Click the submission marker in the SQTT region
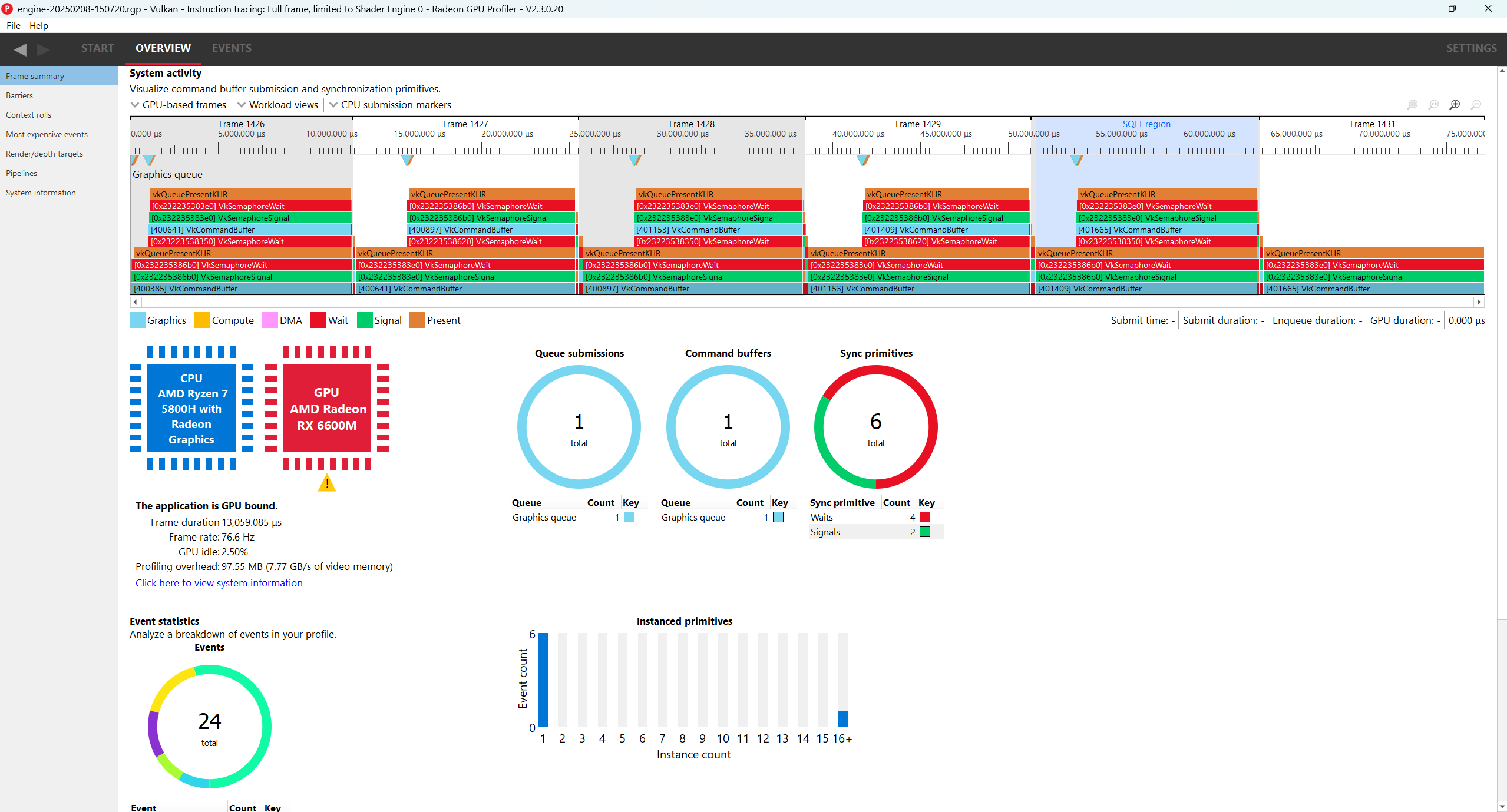 click(x=1076, y=160)
